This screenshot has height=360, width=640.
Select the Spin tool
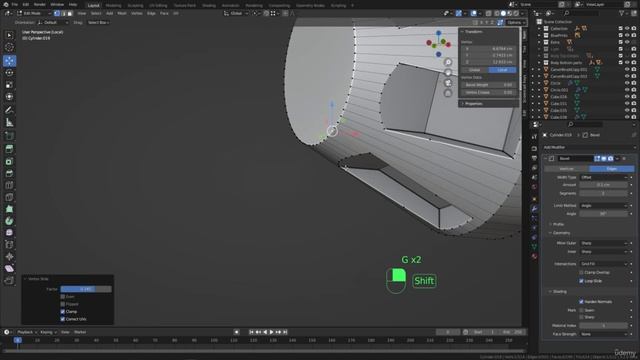tap(9, 221)
